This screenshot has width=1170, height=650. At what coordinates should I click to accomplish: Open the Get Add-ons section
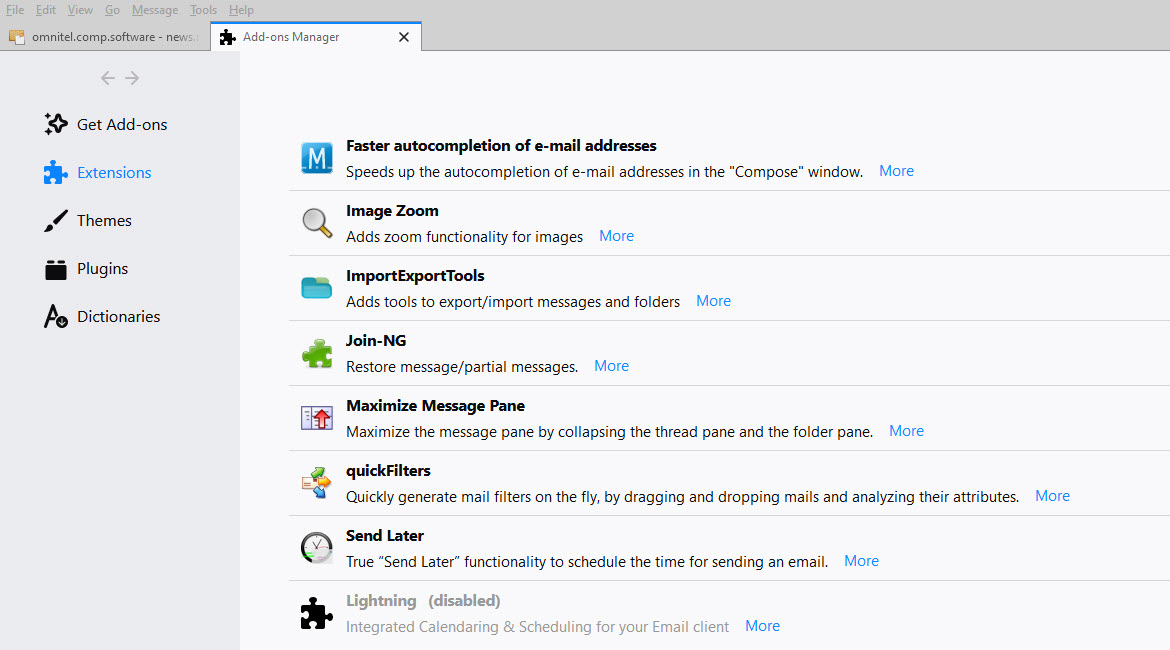[x=121, y=125]
